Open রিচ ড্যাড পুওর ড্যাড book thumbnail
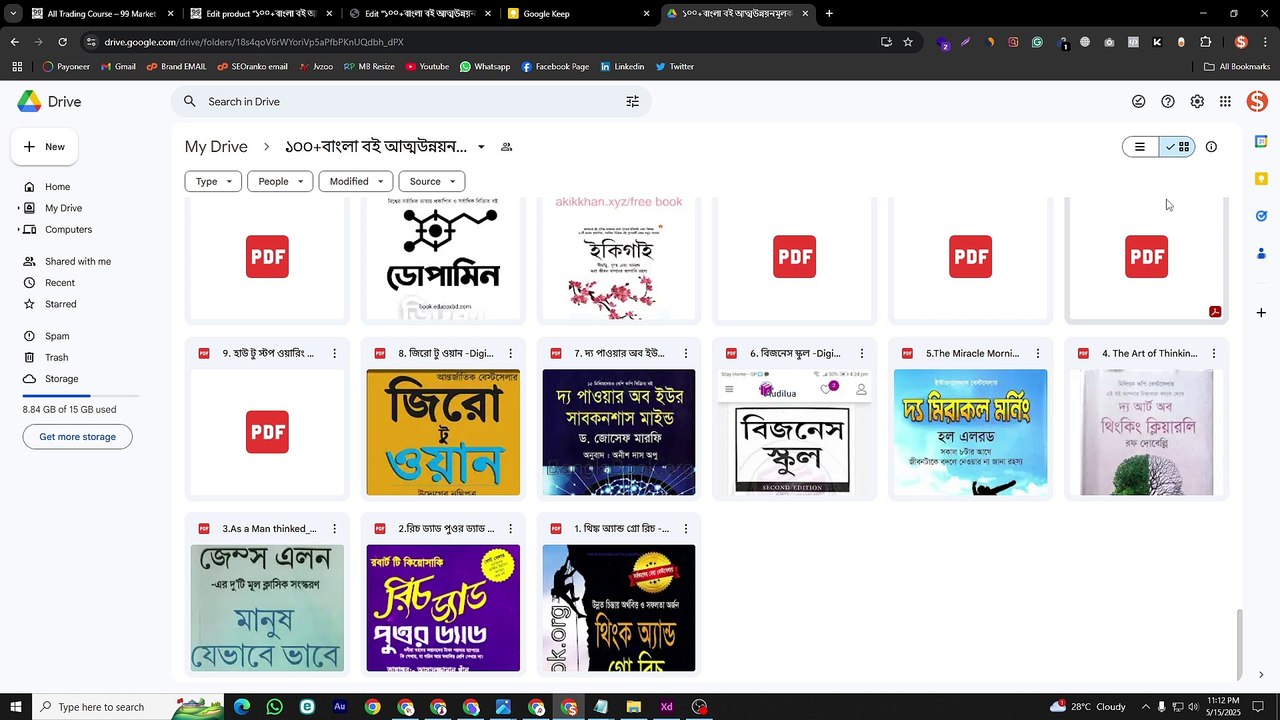 pyautogui.click(x=443, y=608)
